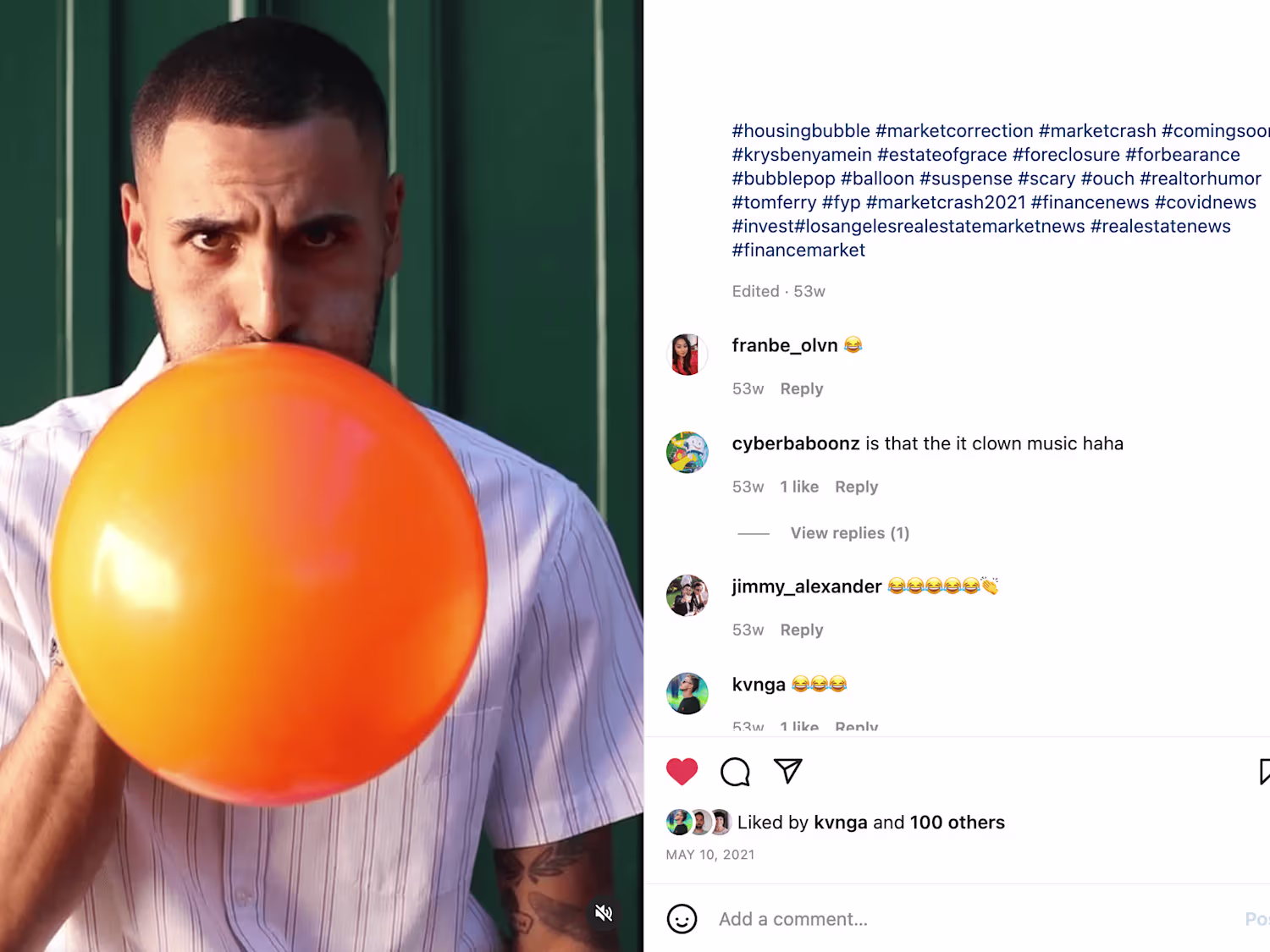
Task: Expand View replies (1) under cyberbaboonz
Action: 849,533
